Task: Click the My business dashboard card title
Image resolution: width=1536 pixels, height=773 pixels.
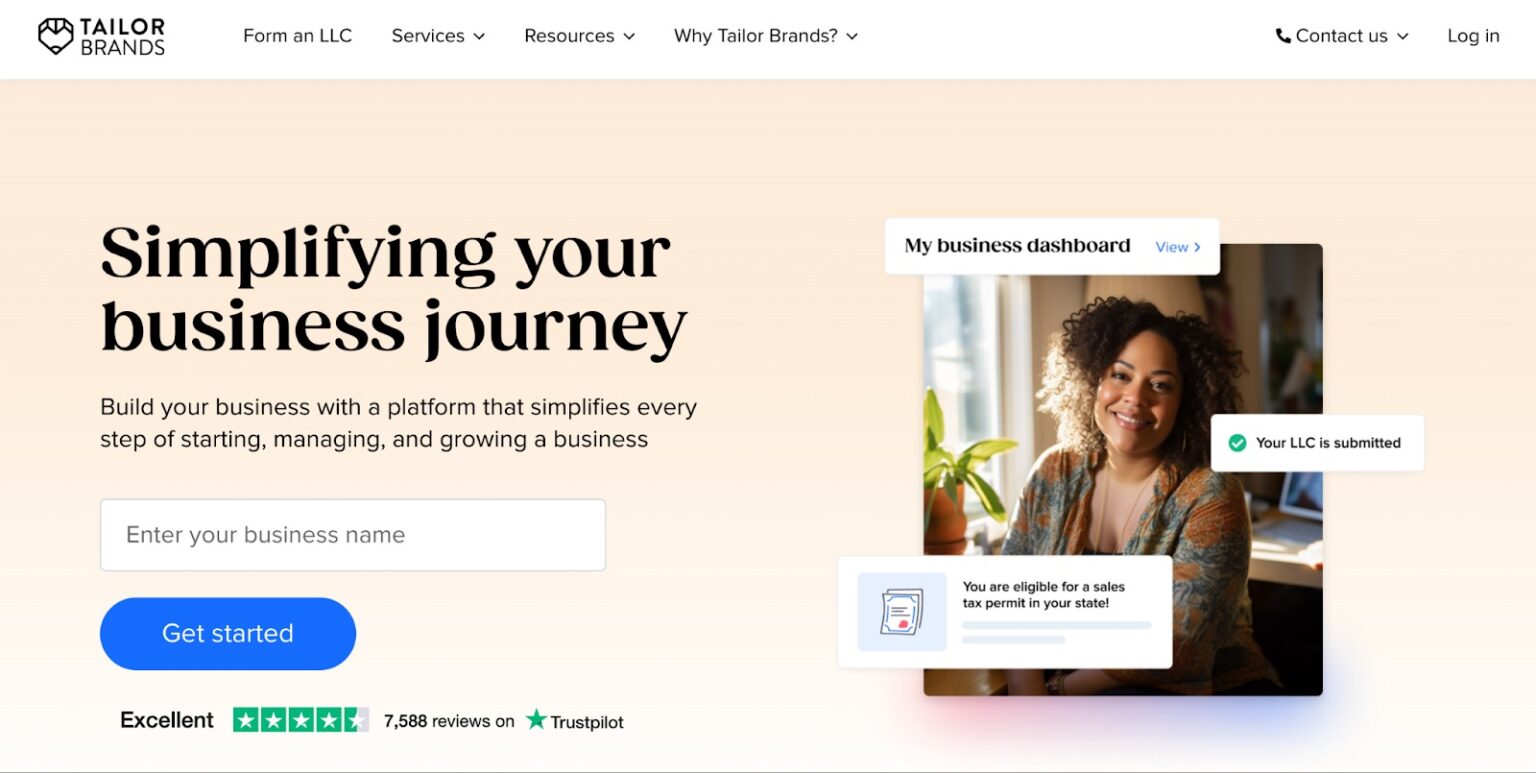Action: 1017,246
